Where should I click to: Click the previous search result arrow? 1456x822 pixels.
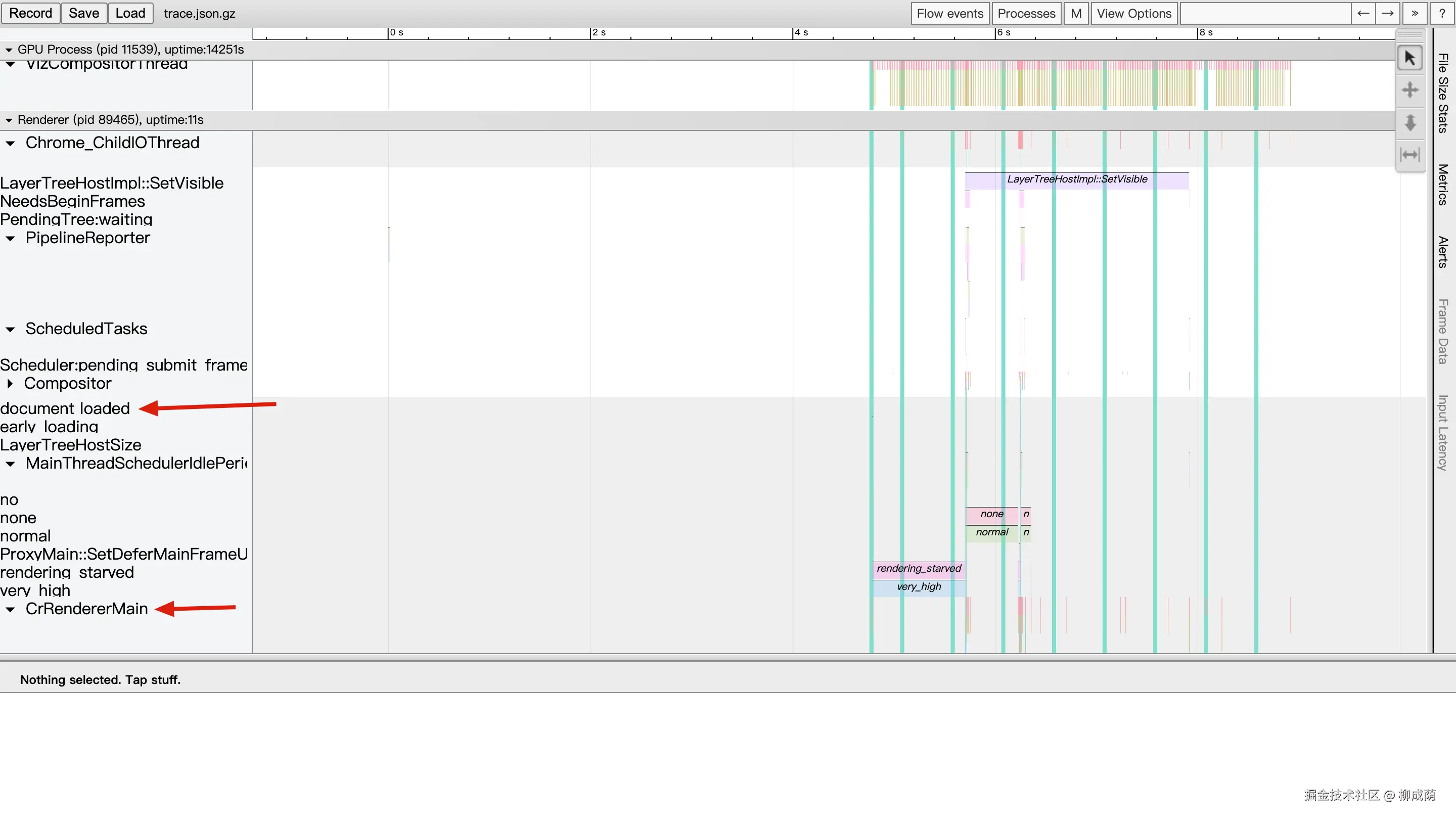click(x=1363, y=14)
